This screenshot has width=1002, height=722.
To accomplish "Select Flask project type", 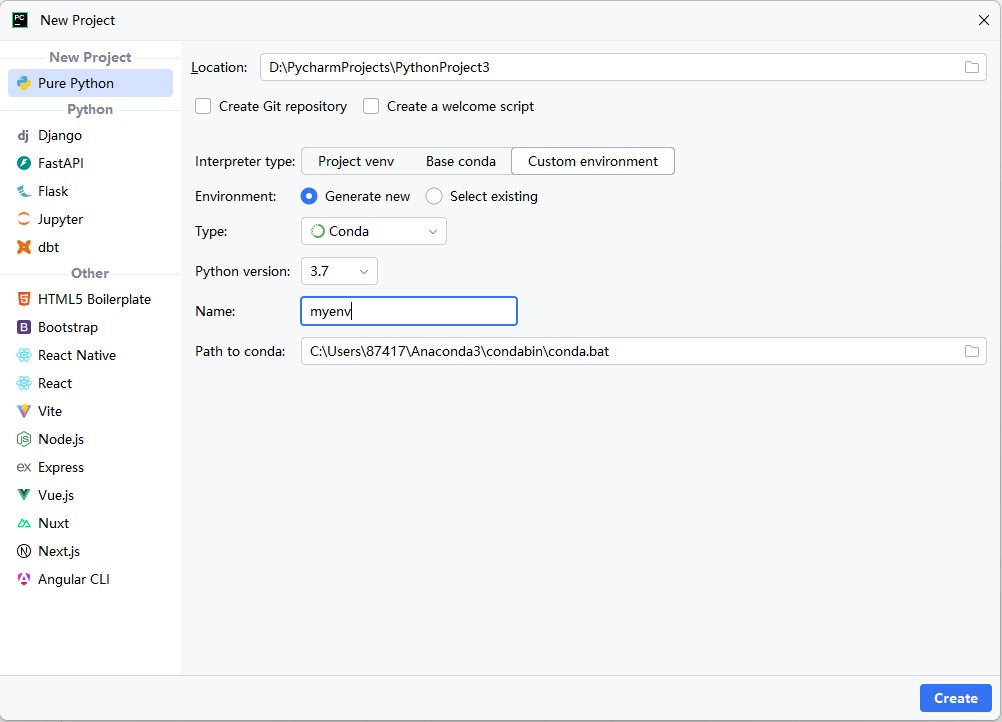I will click(90, 191).
